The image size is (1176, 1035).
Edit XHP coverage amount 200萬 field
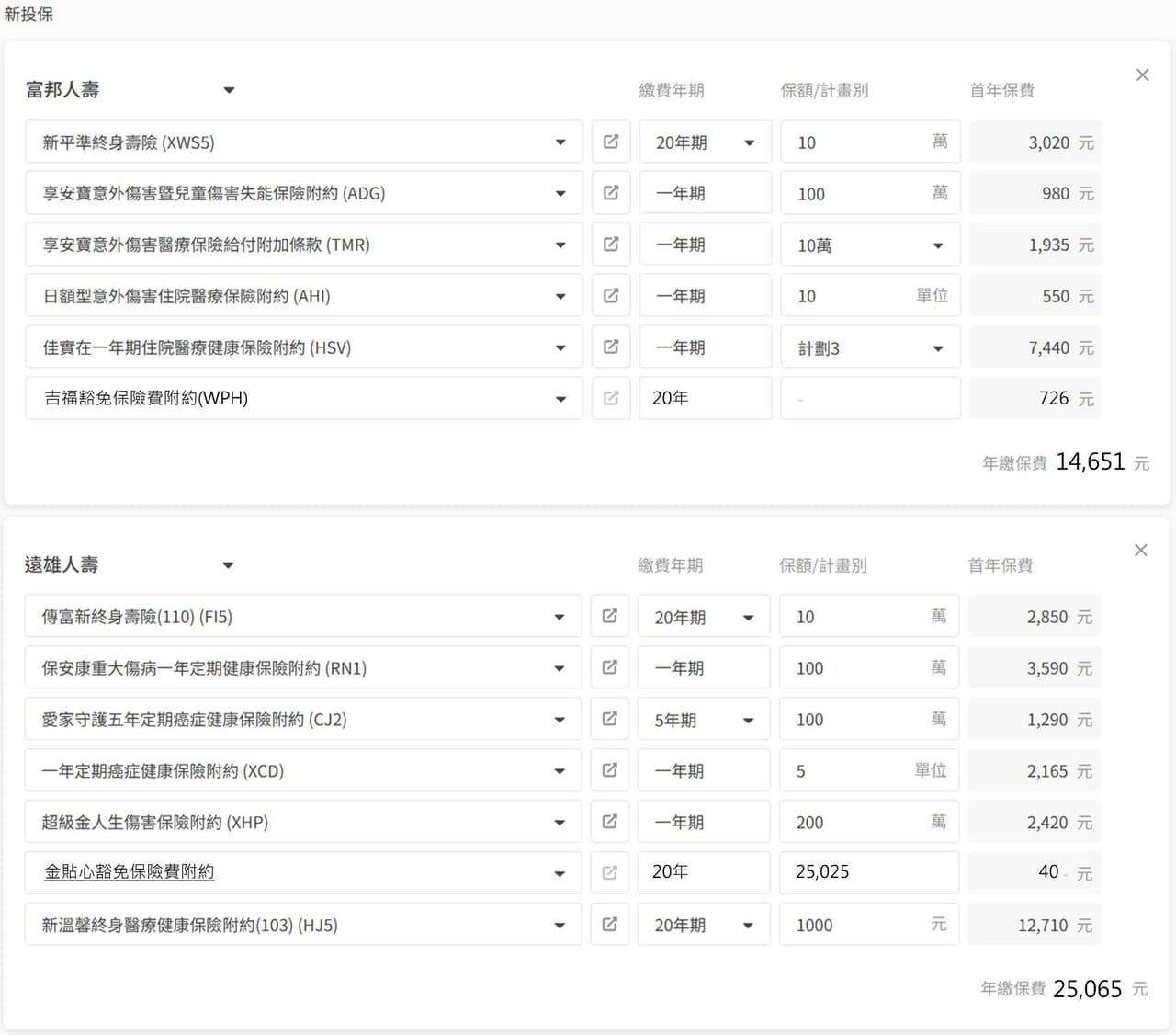[x=869, y=822]
